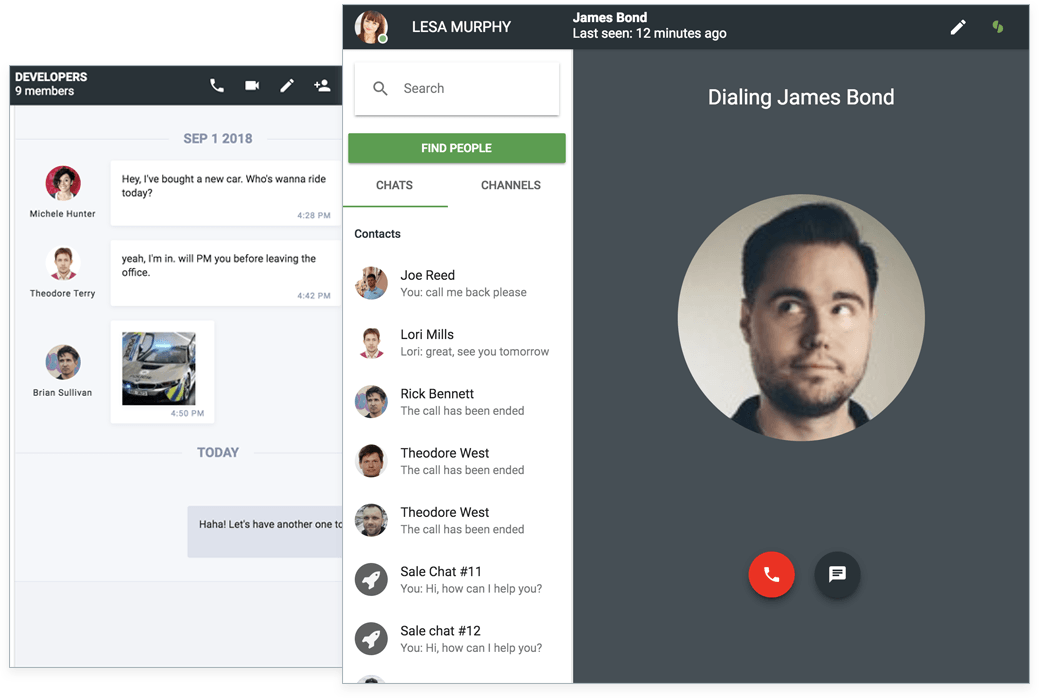The width and height of the screenshot is (1039, 698).
Task: Click Brian Sullivan's avatar in chat
Action: [63, 362]
